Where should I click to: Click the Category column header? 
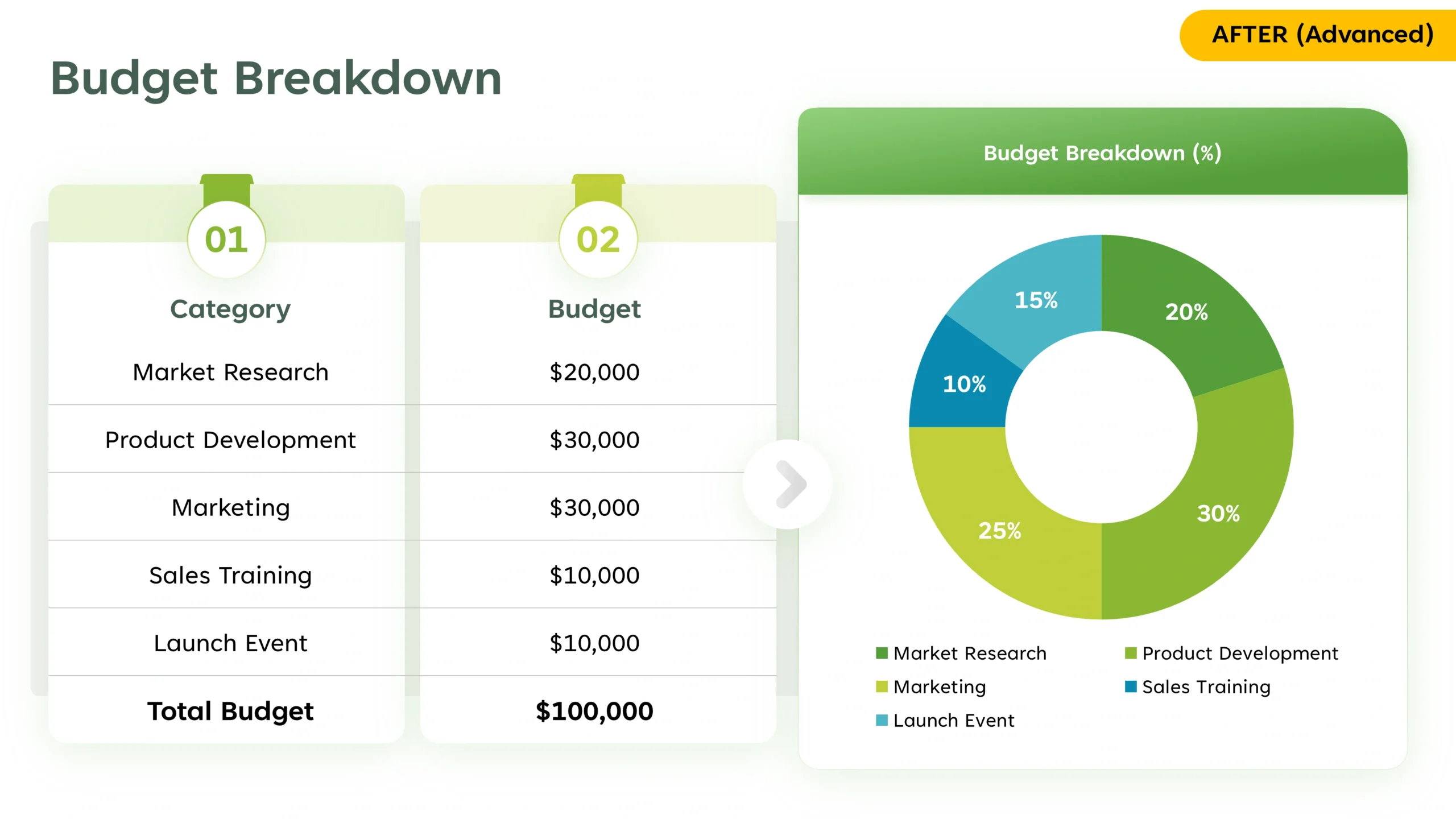pos(230,309)
